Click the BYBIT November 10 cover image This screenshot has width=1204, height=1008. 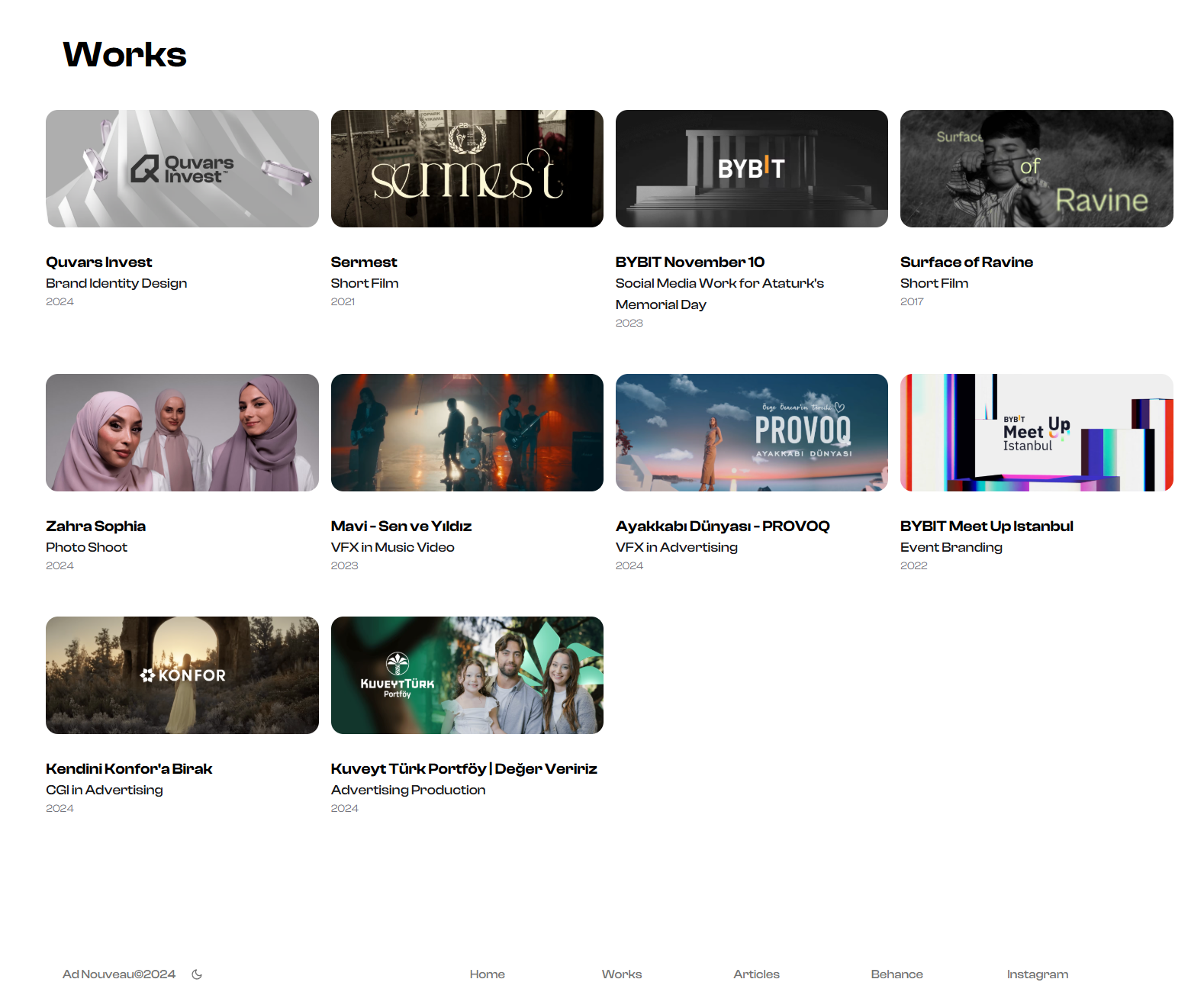[752, 169]
